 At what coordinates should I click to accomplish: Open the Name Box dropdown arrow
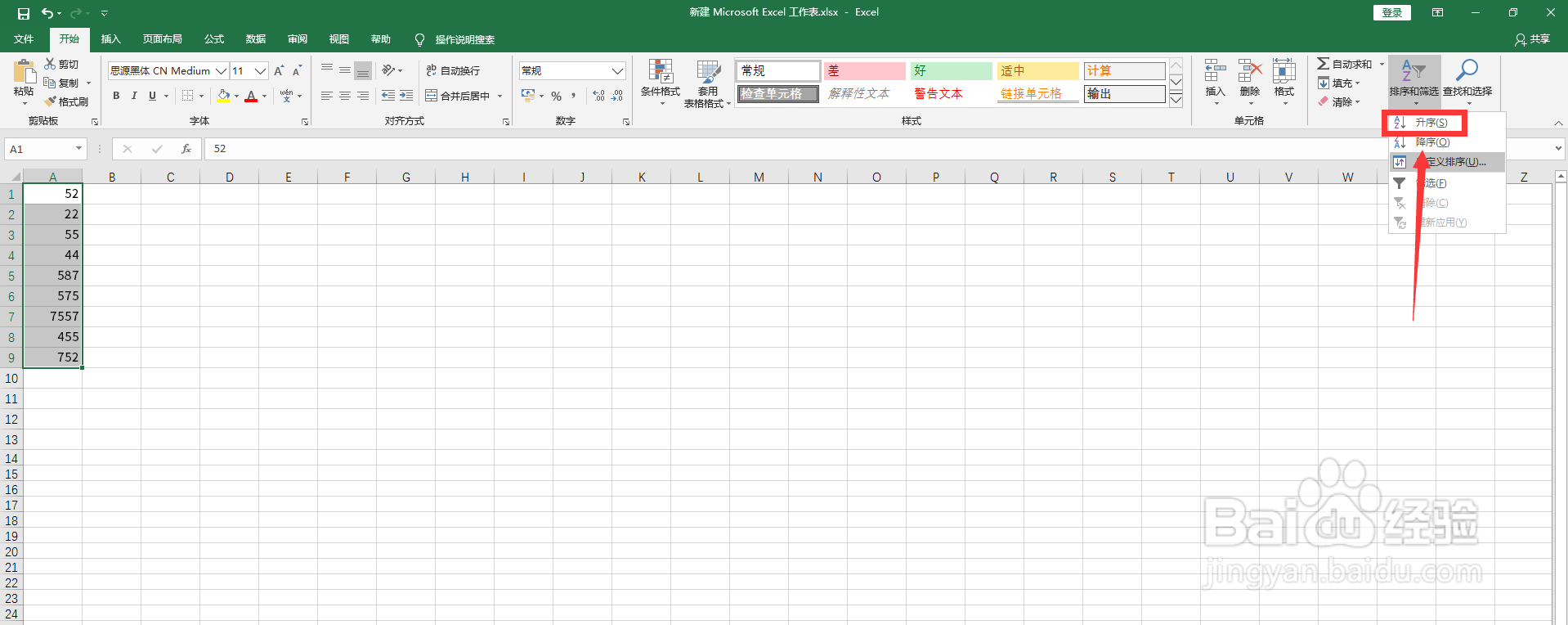[x=78, y=149]
